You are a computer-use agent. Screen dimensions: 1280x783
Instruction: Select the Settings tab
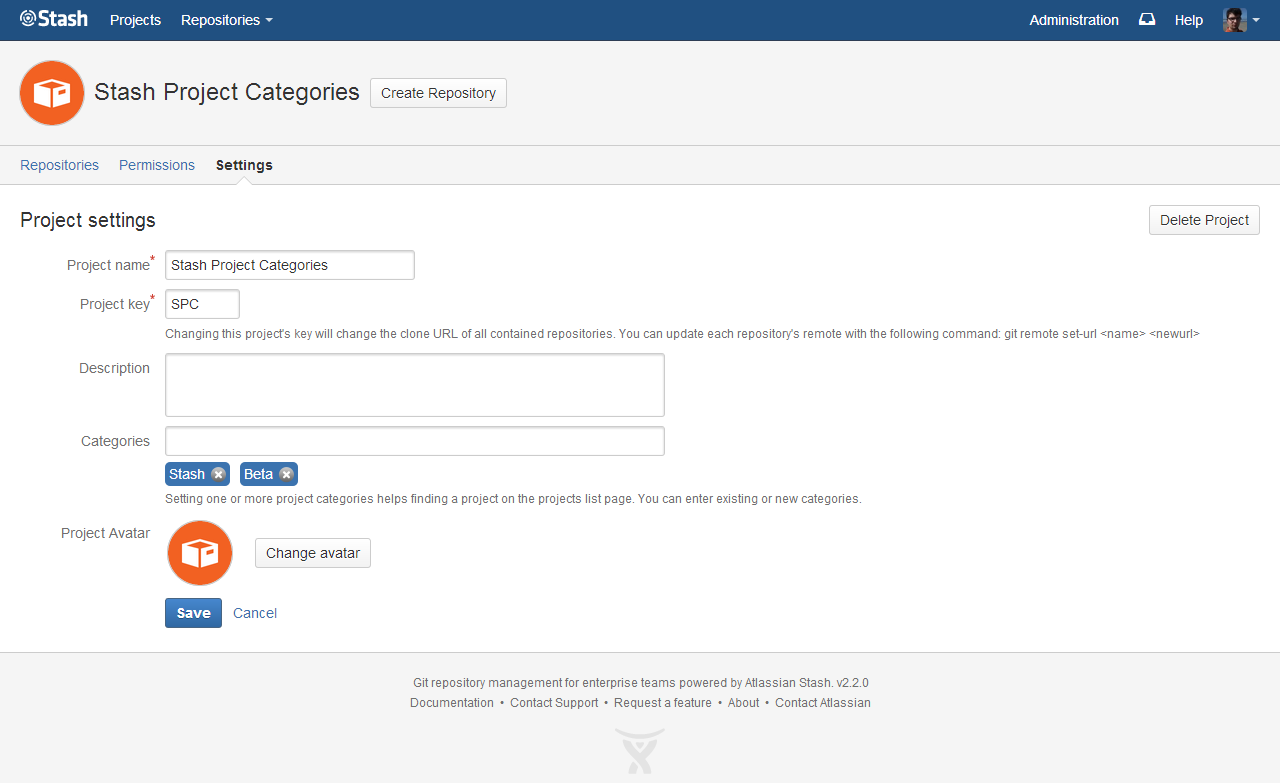[x=244, y=165]
